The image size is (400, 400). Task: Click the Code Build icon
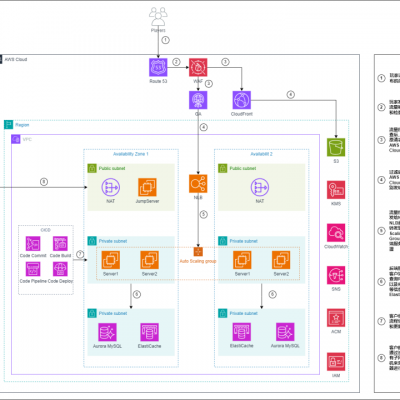click(x=60, y=244)
